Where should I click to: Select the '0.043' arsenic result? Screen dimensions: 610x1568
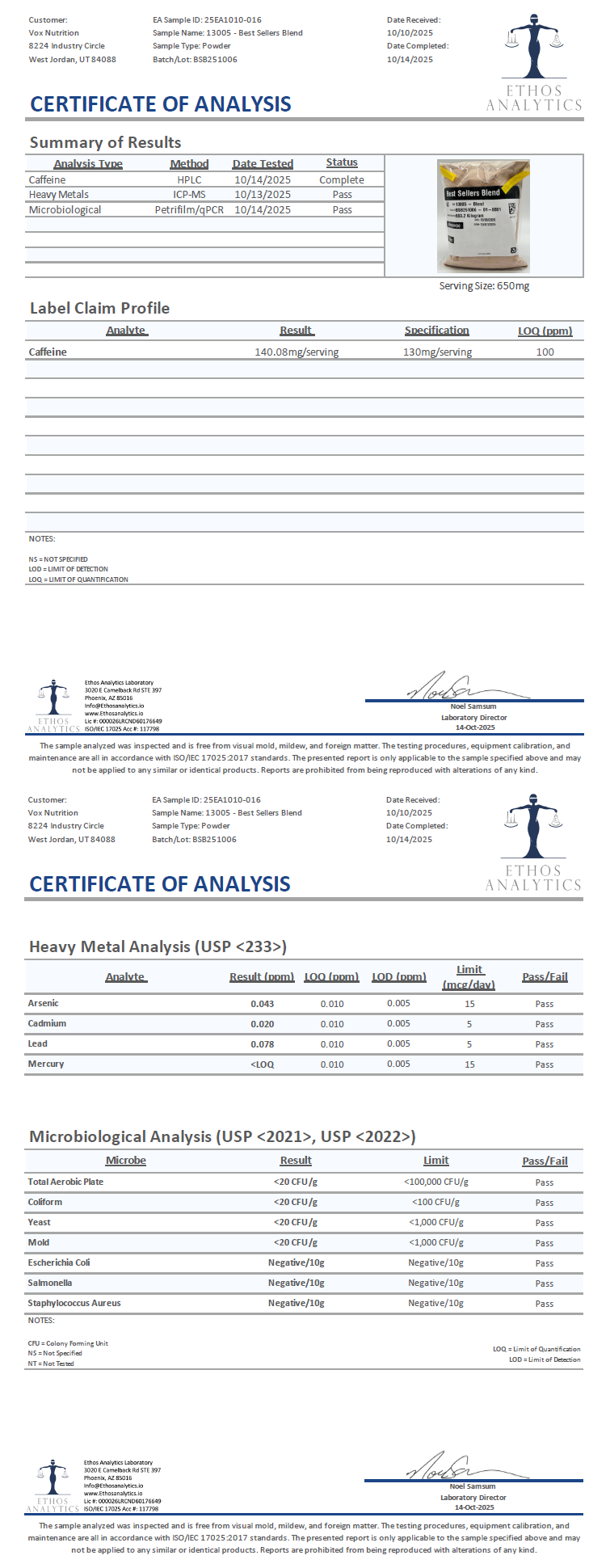pyautogui.click(x=263, y=1004)
